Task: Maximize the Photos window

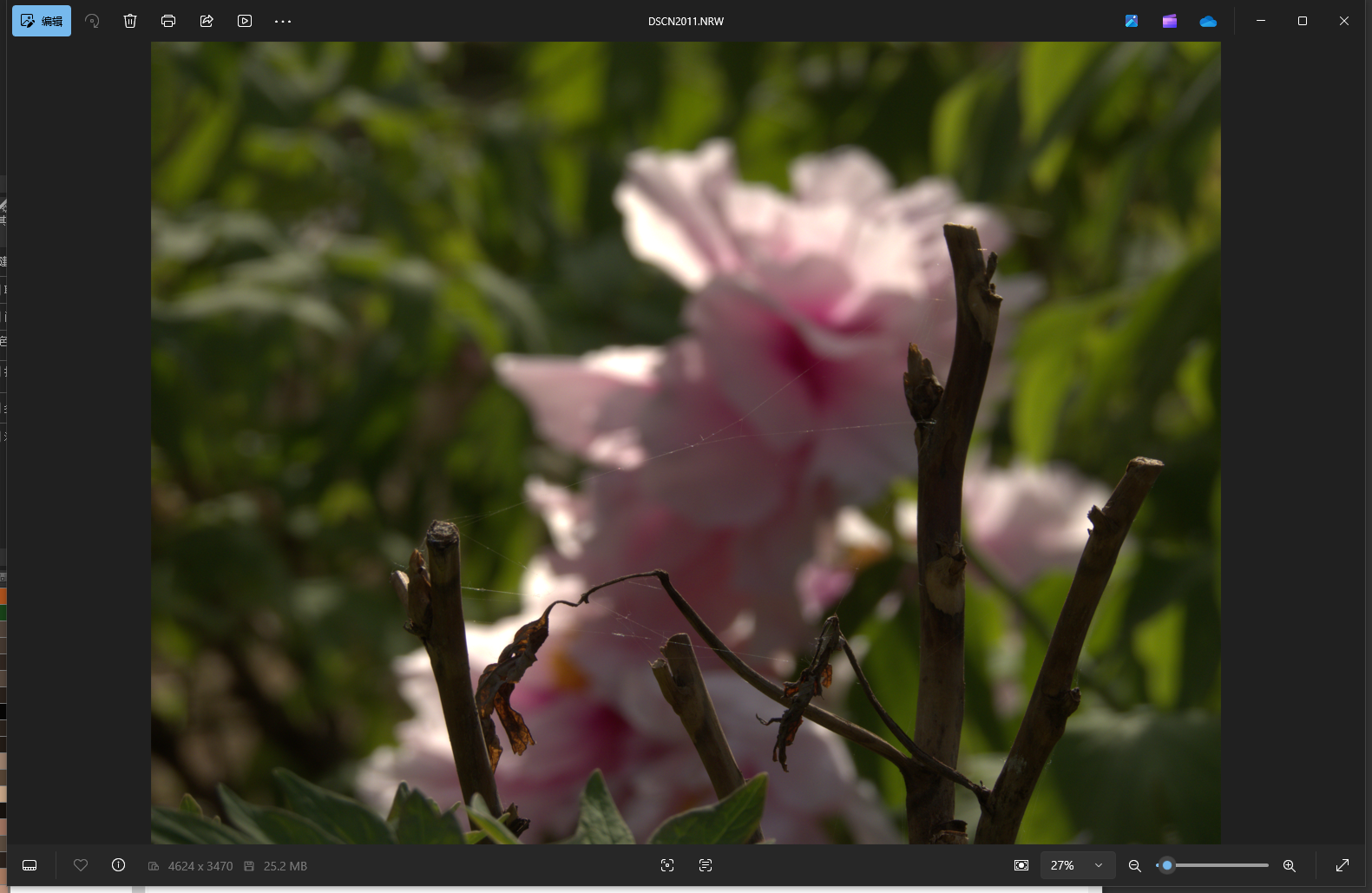Action: coord(1303,21)
